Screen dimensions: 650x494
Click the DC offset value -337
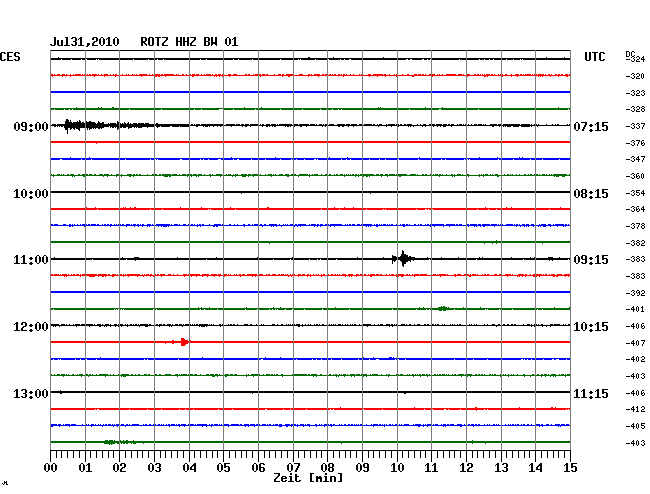point(635,126)
